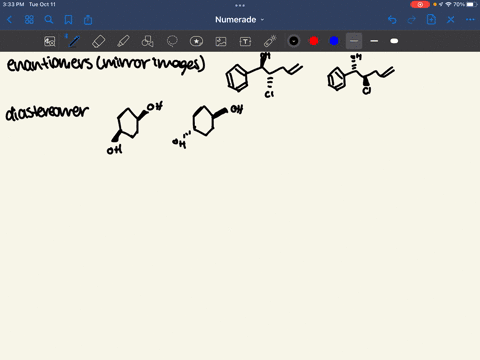Select the Highlighter tool
This screenshot has width=480, height=360.
(123, 41)
